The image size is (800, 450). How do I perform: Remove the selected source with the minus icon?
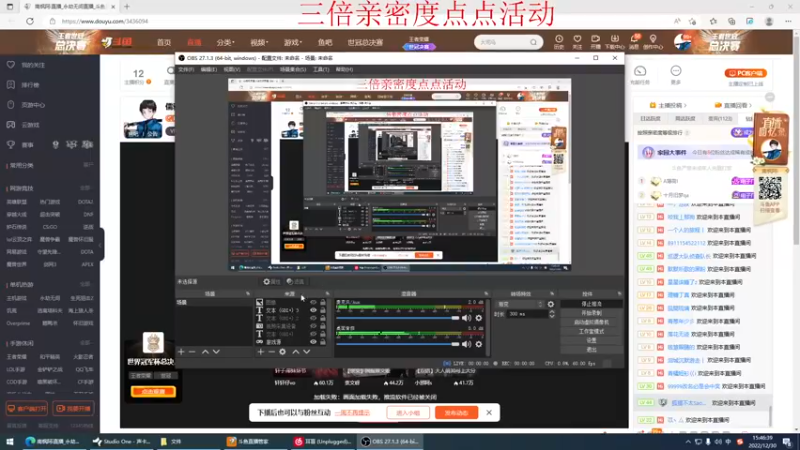click(x=271, y=352)
